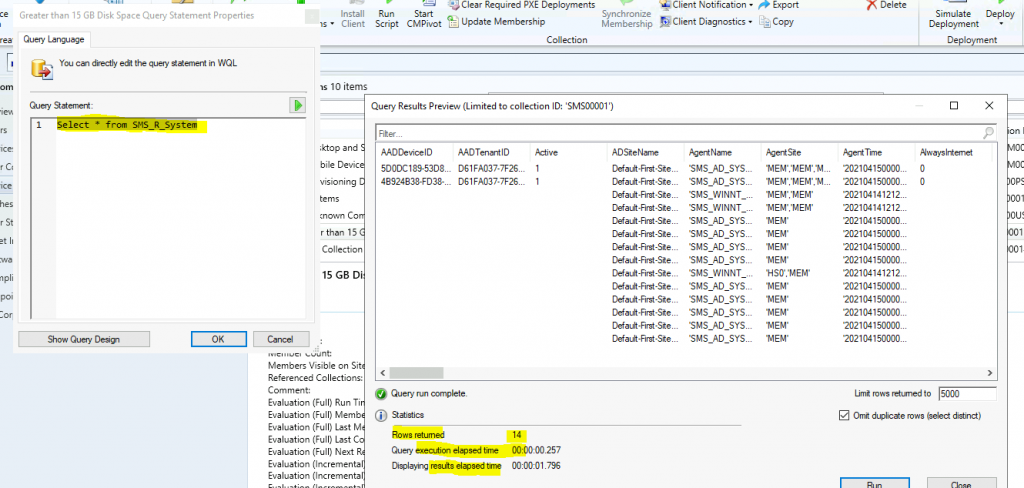Click the search magnifier in Filter box
The image size is (1024, 488).
(988, 132)
